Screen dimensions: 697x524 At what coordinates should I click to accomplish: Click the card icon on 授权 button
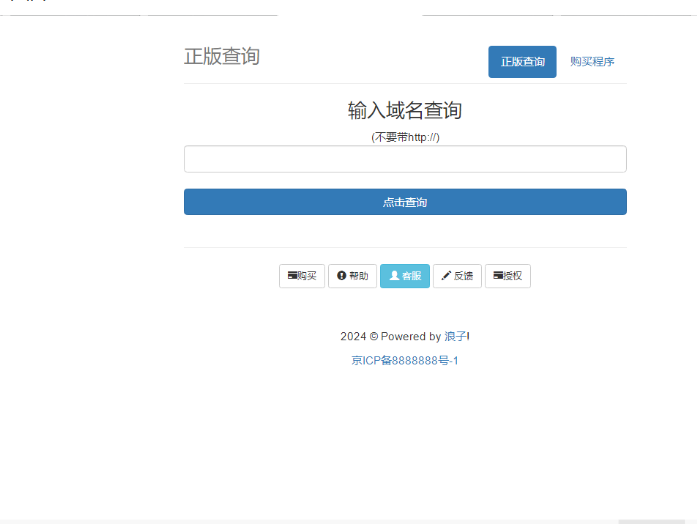click(x=497, y=276)
